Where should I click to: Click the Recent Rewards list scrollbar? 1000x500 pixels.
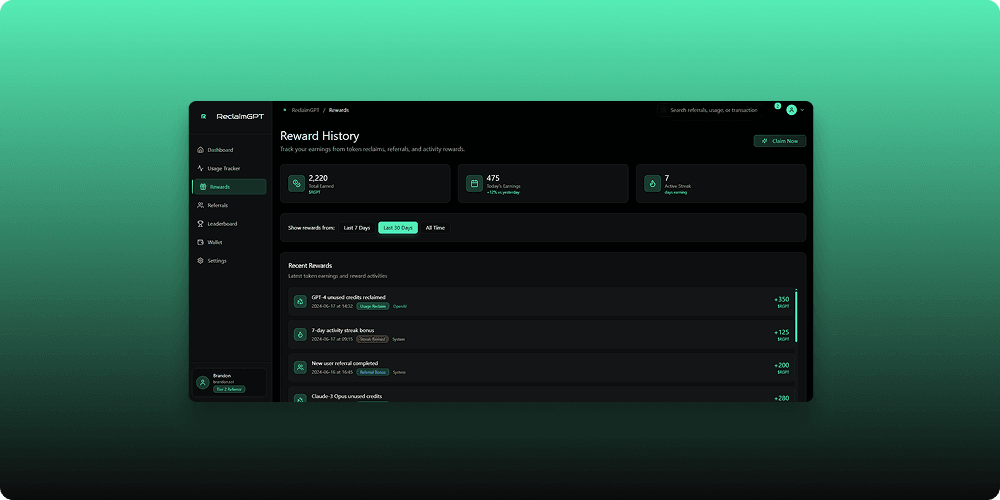pyautogui.click(x=796, y=317)
